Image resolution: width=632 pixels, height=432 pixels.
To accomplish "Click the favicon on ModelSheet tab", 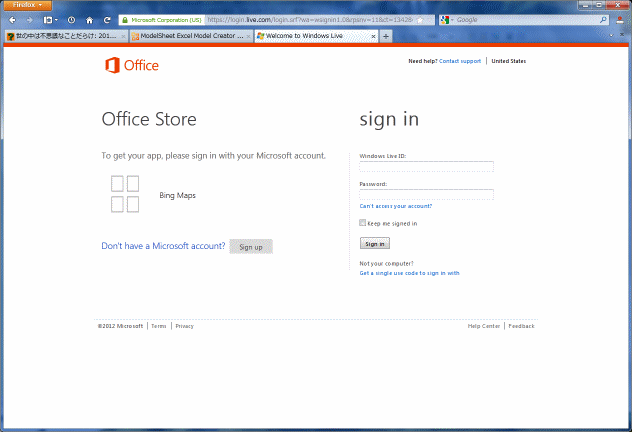I will tap(135, 36).
